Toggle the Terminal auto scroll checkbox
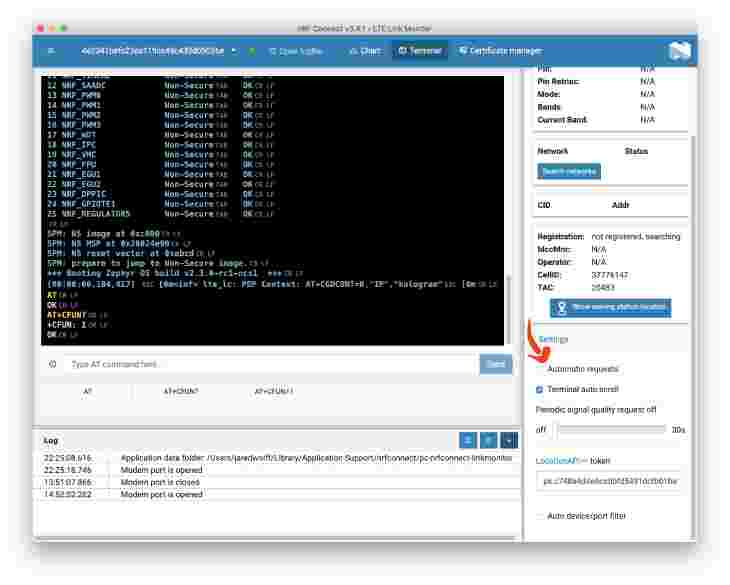This screenshot has width=730, height=585. coord(540,389)
